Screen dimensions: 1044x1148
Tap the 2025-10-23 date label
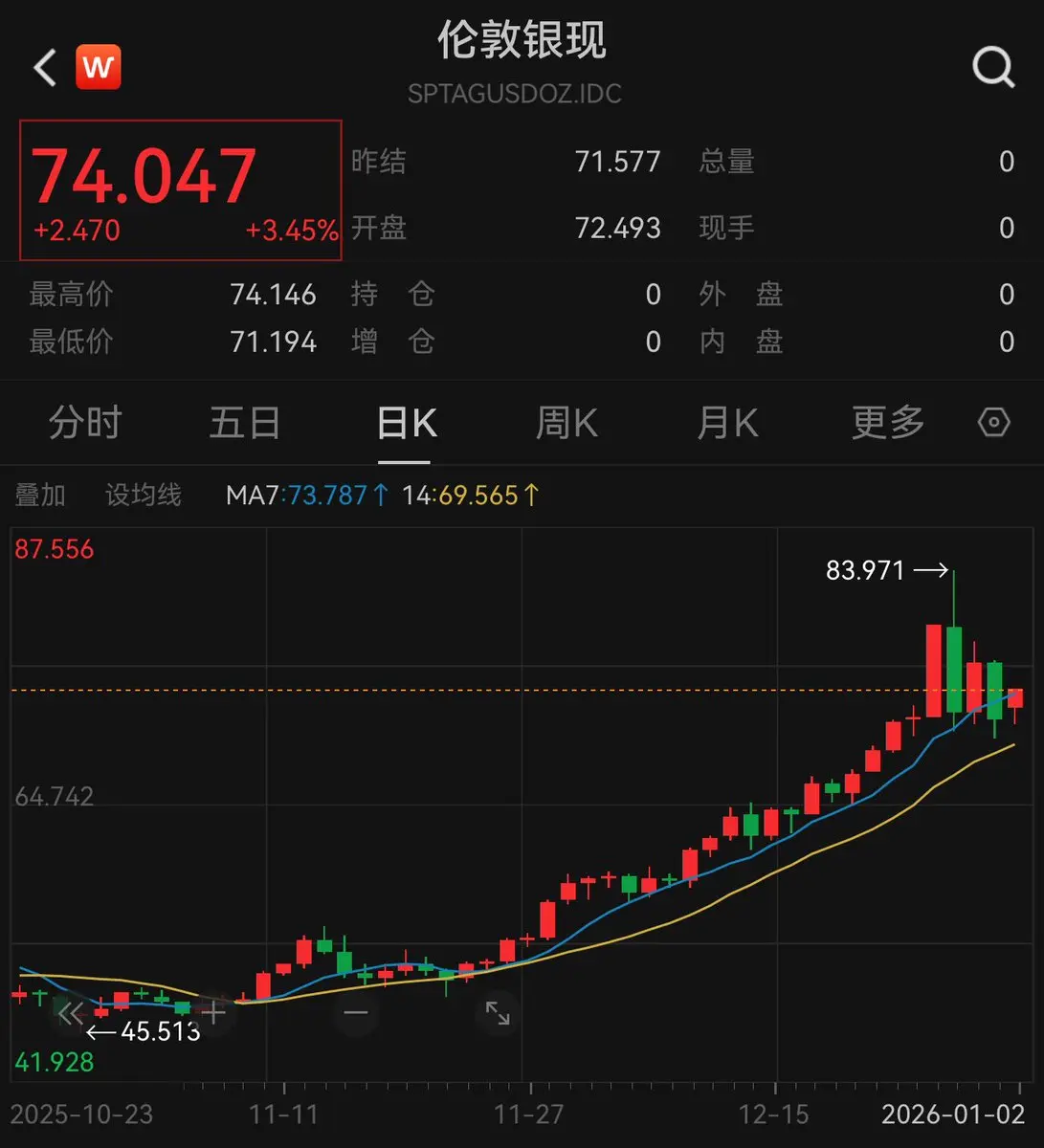(x=82, y=1115)
